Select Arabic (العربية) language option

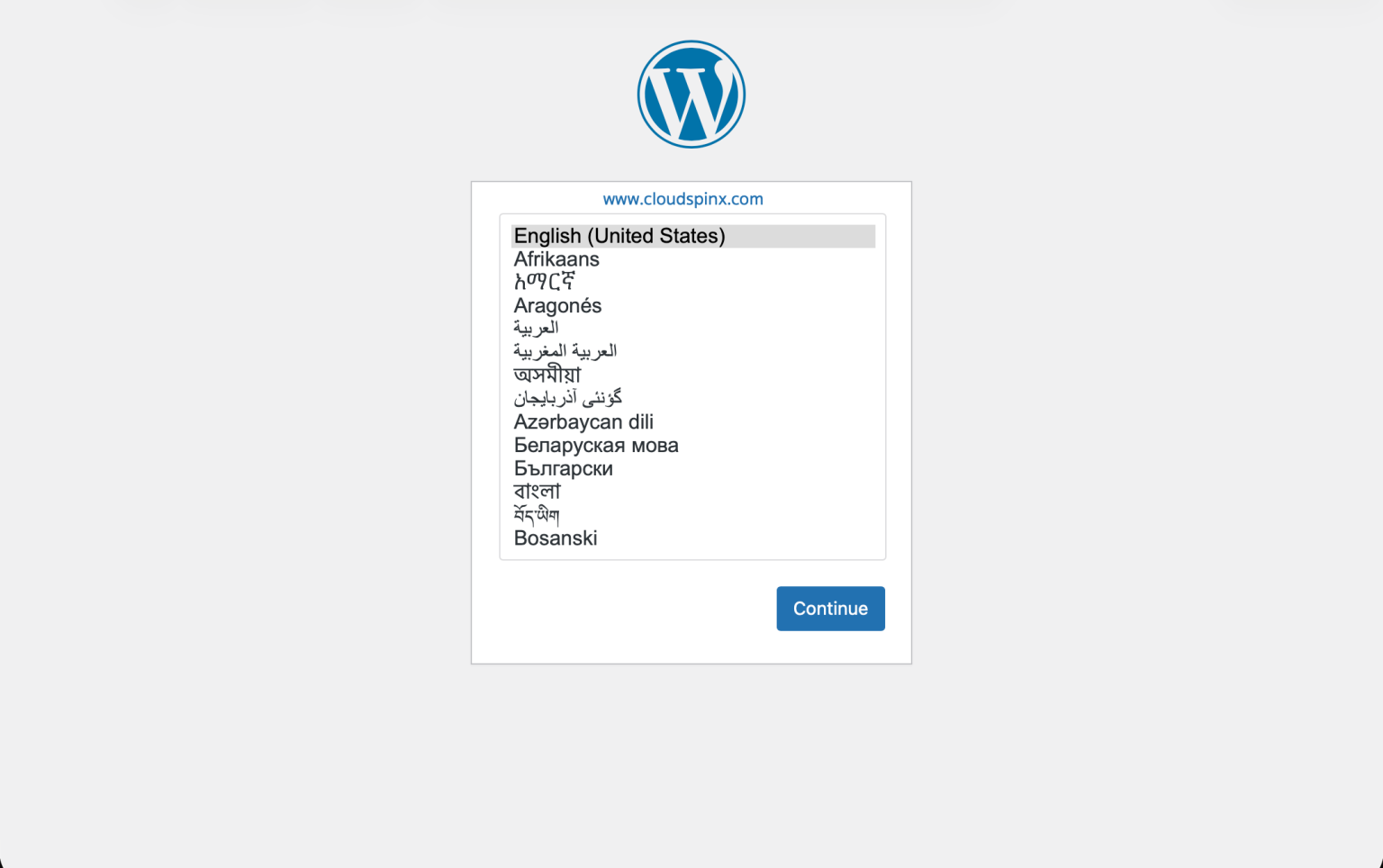536,329
